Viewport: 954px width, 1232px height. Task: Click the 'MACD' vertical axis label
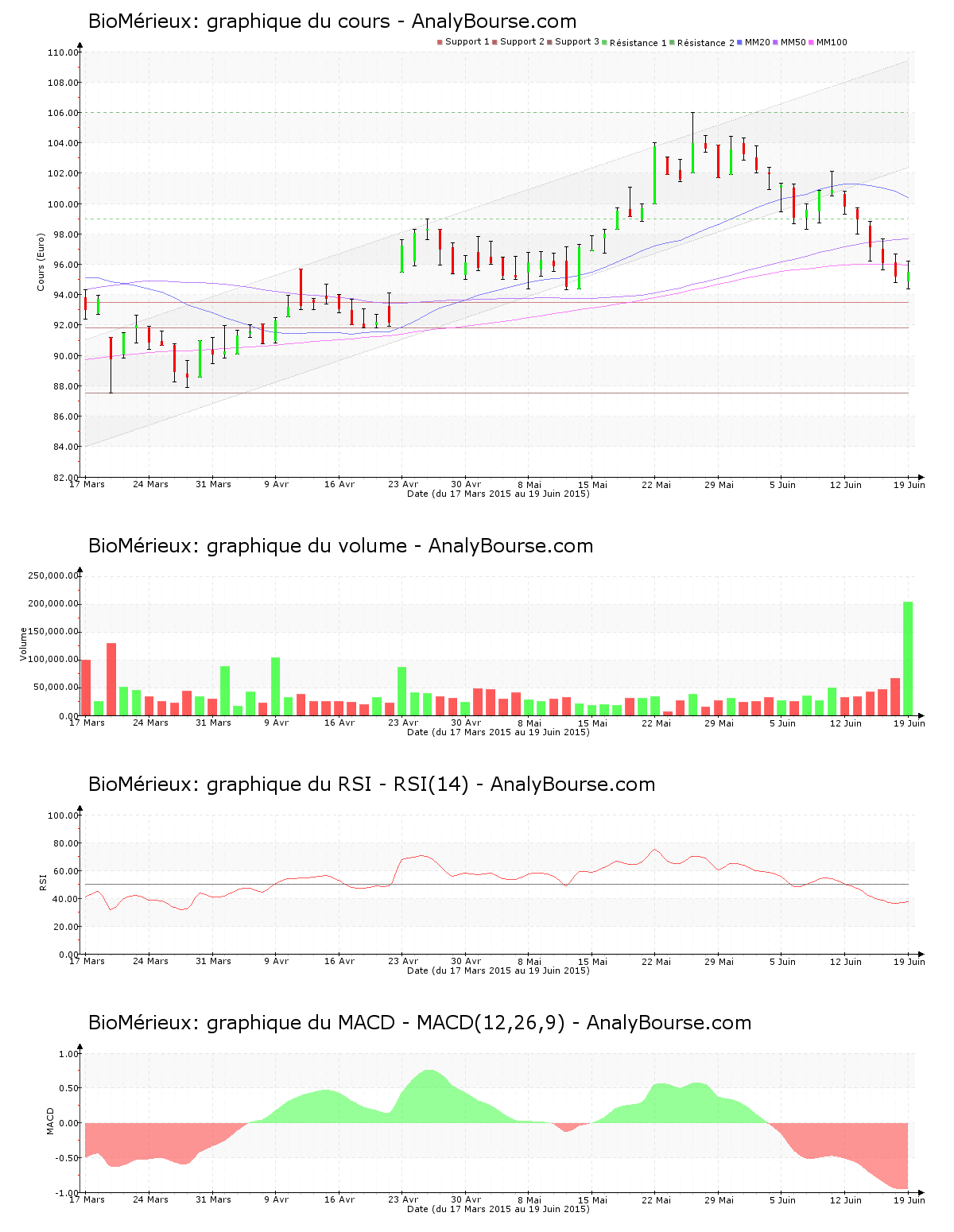click(51, 1121)
